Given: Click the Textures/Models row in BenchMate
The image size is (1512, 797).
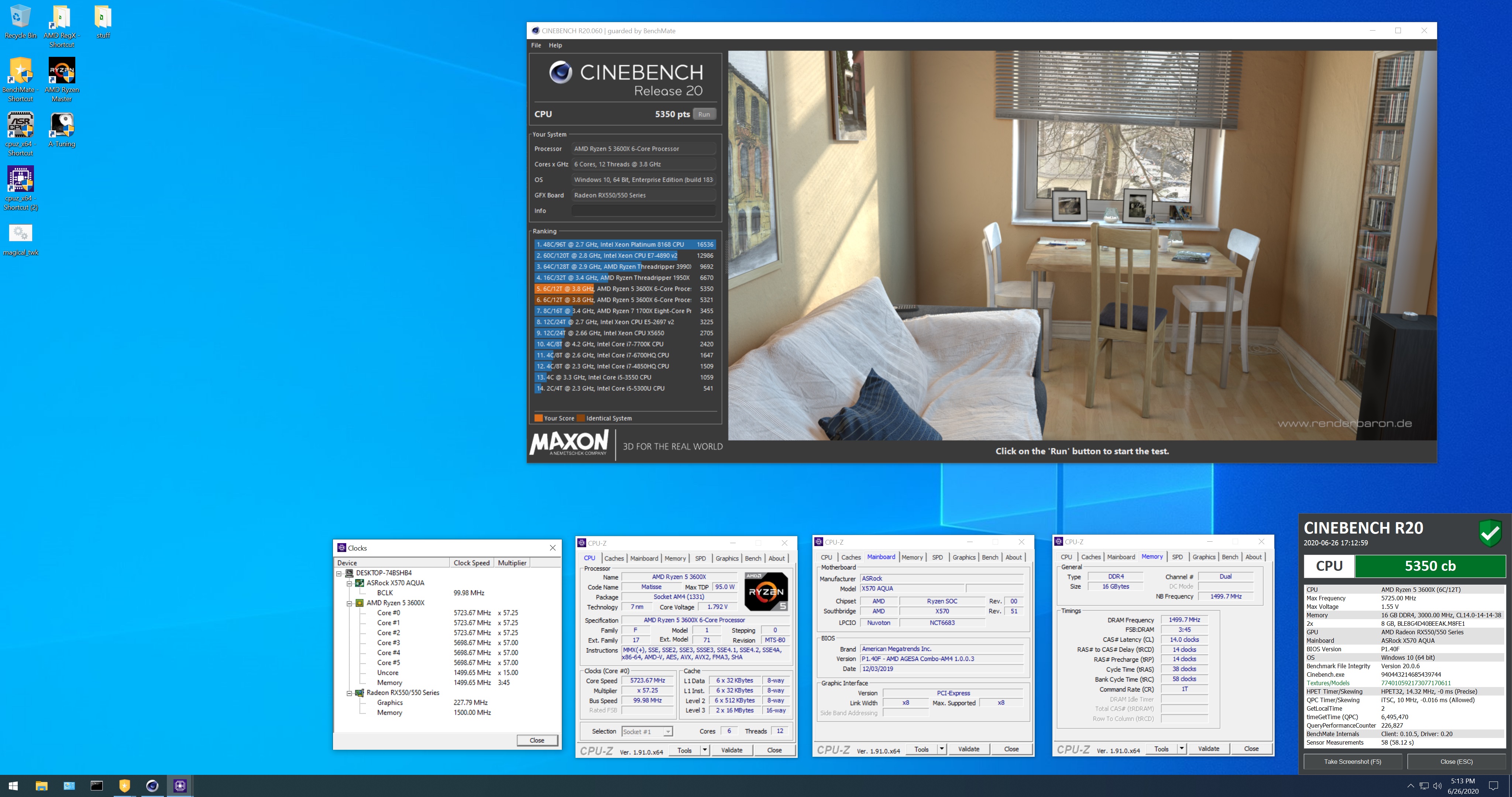Looking at the screenshot, I should click(1405, 683).
